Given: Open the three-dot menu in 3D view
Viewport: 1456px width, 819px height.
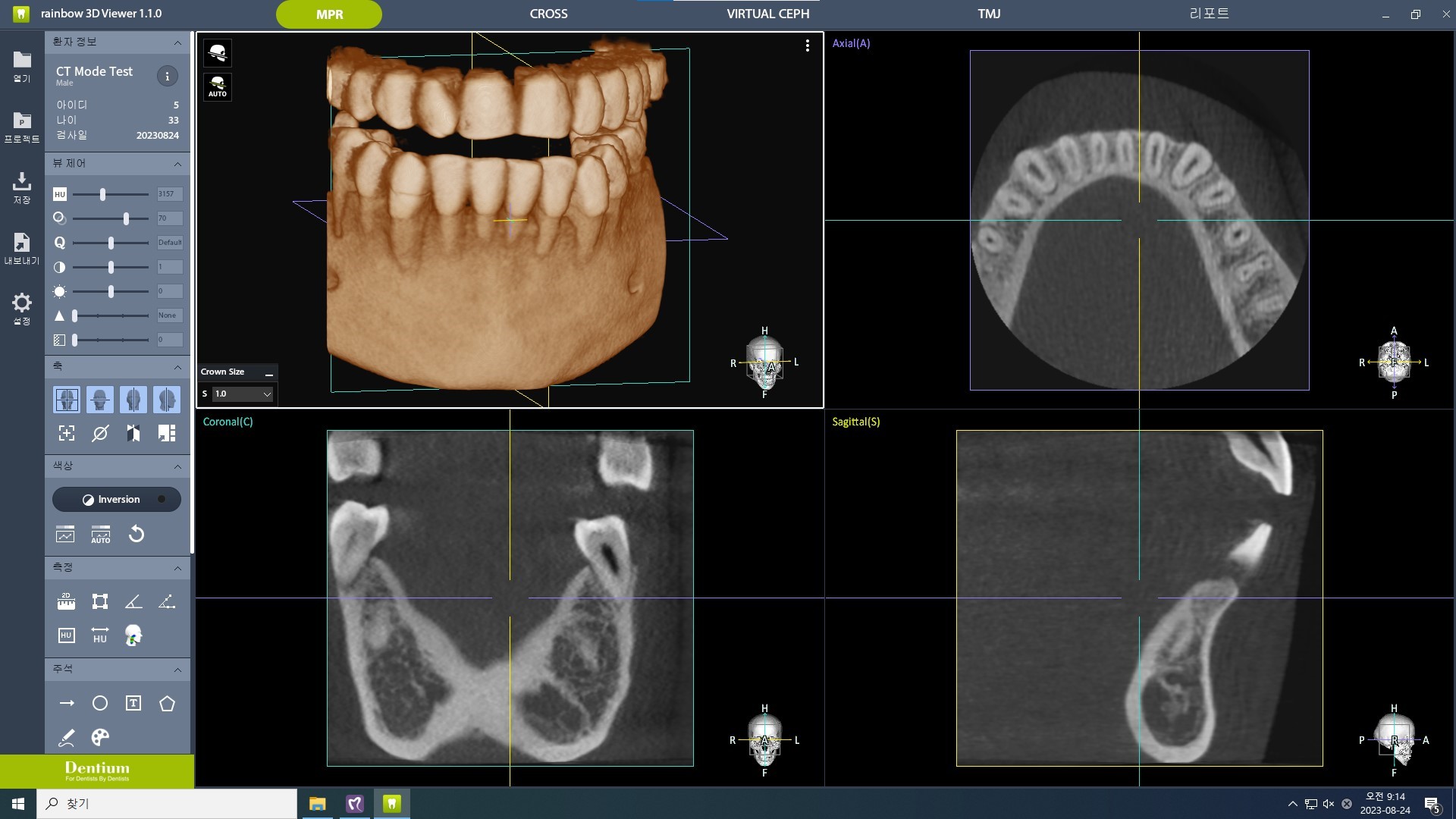Looking at the screenshot, I should [807, 45].
